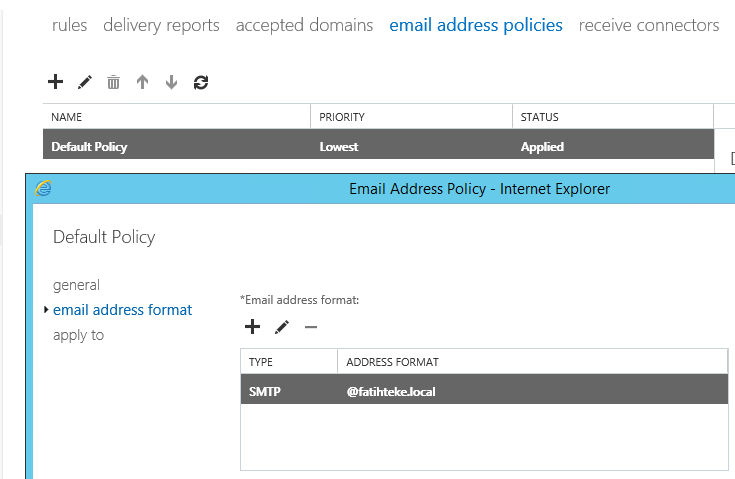Move policy priority up with arrow
The image size is (735, 479).
coord(142,82)
